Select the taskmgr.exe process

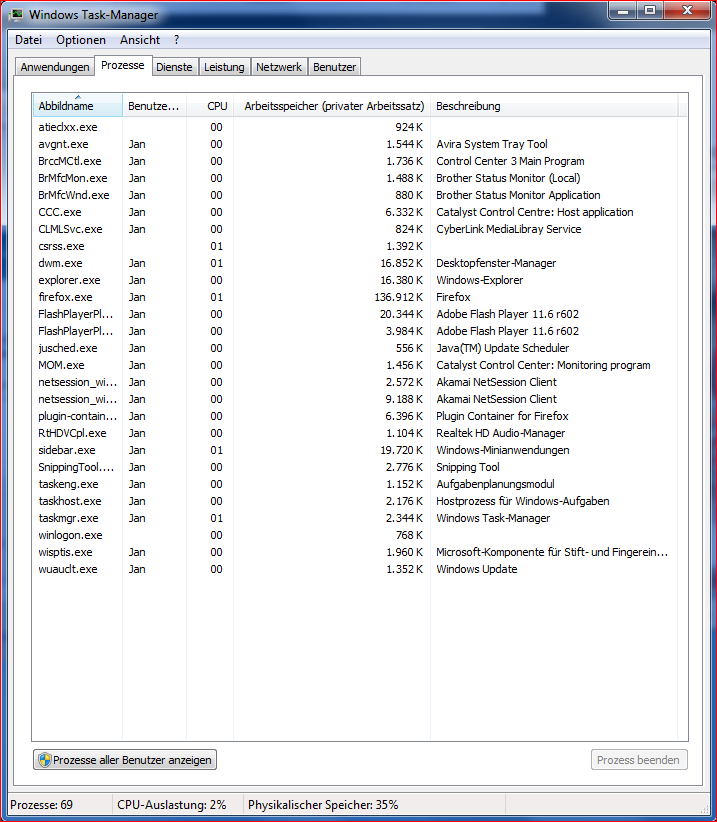(354, 518)
